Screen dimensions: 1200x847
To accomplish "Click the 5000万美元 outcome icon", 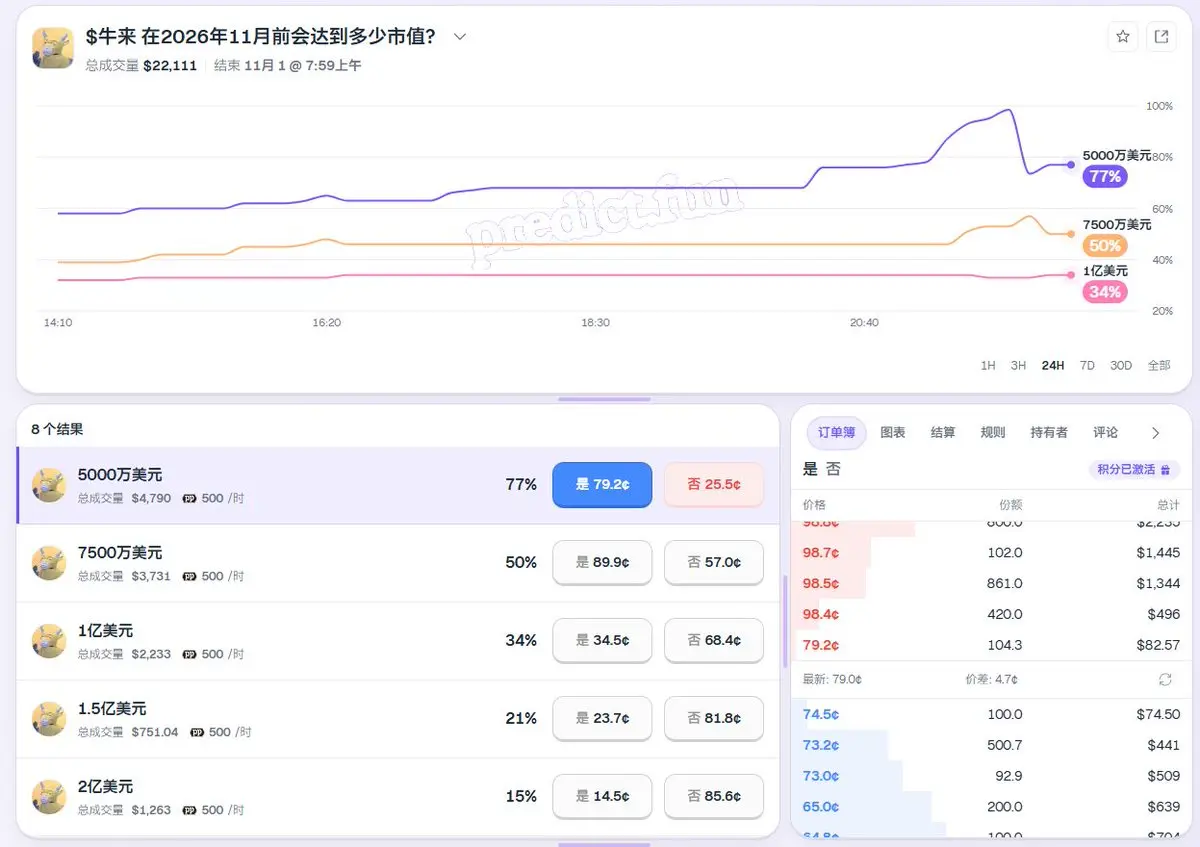I will [49, 485].
